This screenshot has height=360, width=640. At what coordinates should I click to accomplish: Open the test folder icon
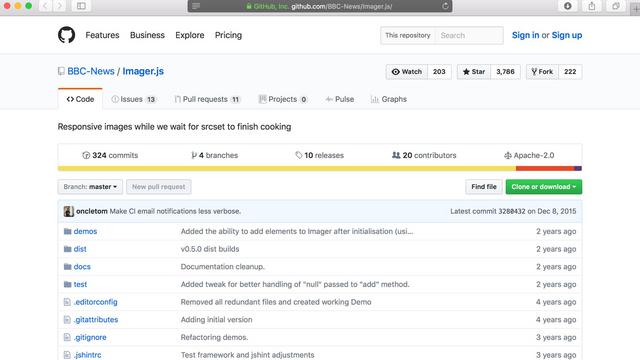68,284
